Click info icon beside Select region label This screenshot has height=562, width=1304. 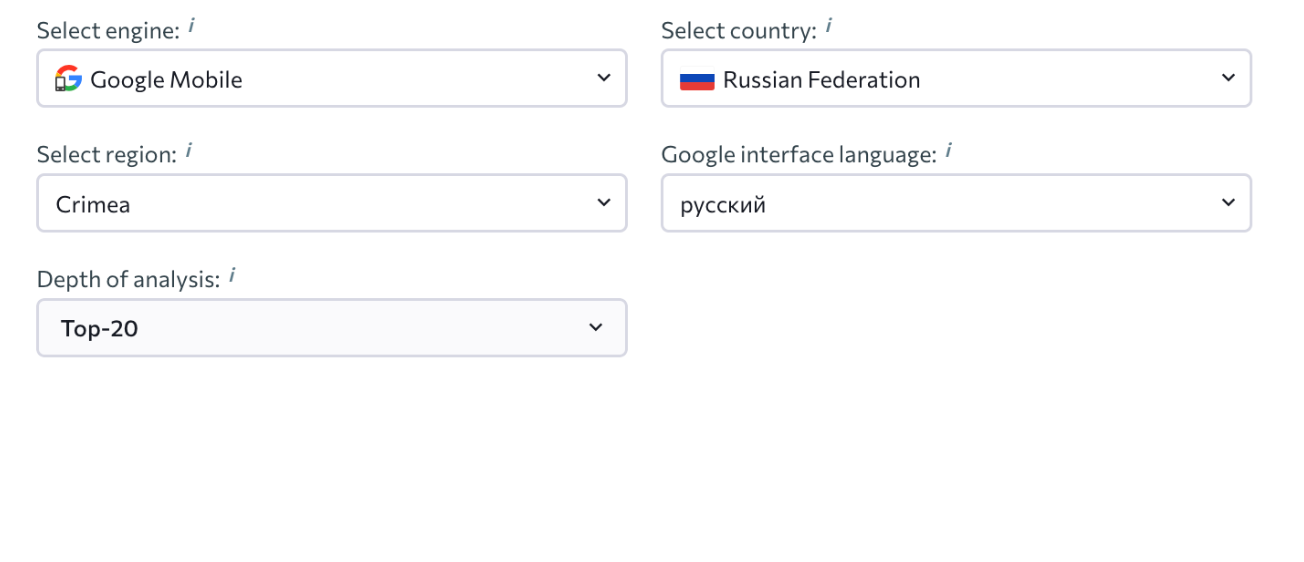click(x=189, y=152)
